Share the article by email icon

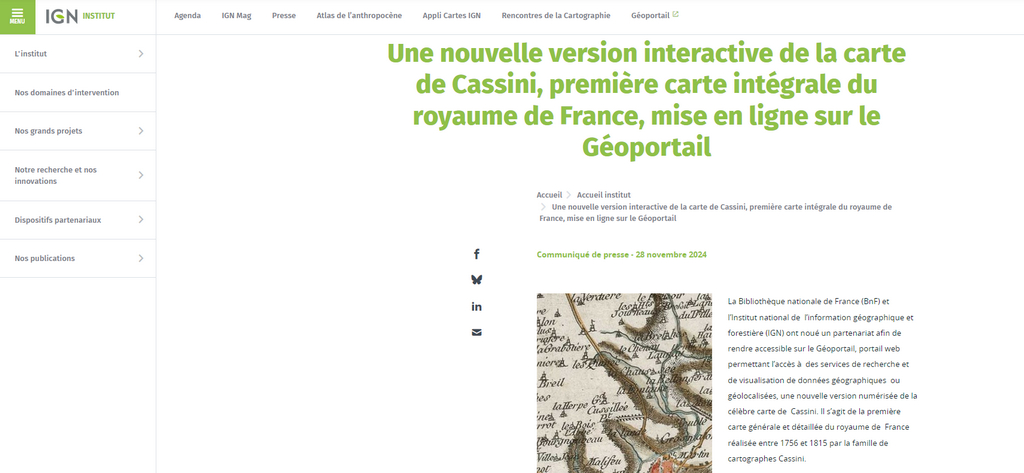477,333
